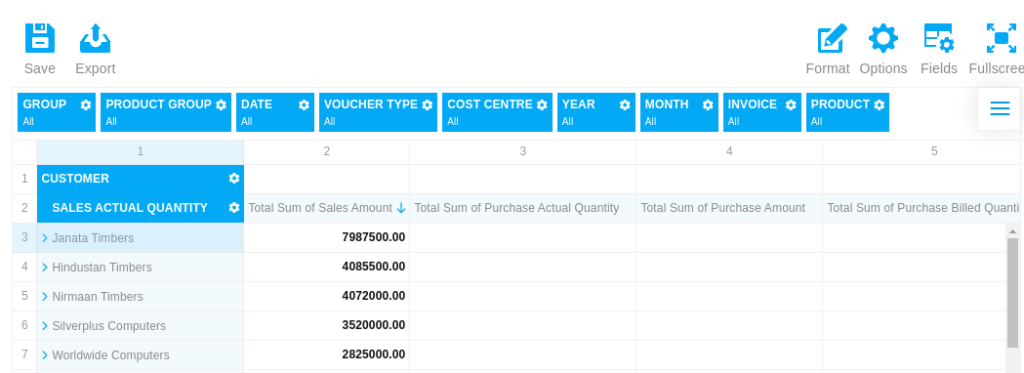Image resolution: width=1024 pixels, height=373 pixels.
Task: Click the VOUCHER TYPE filter label
Action: (x=371, y=105)
